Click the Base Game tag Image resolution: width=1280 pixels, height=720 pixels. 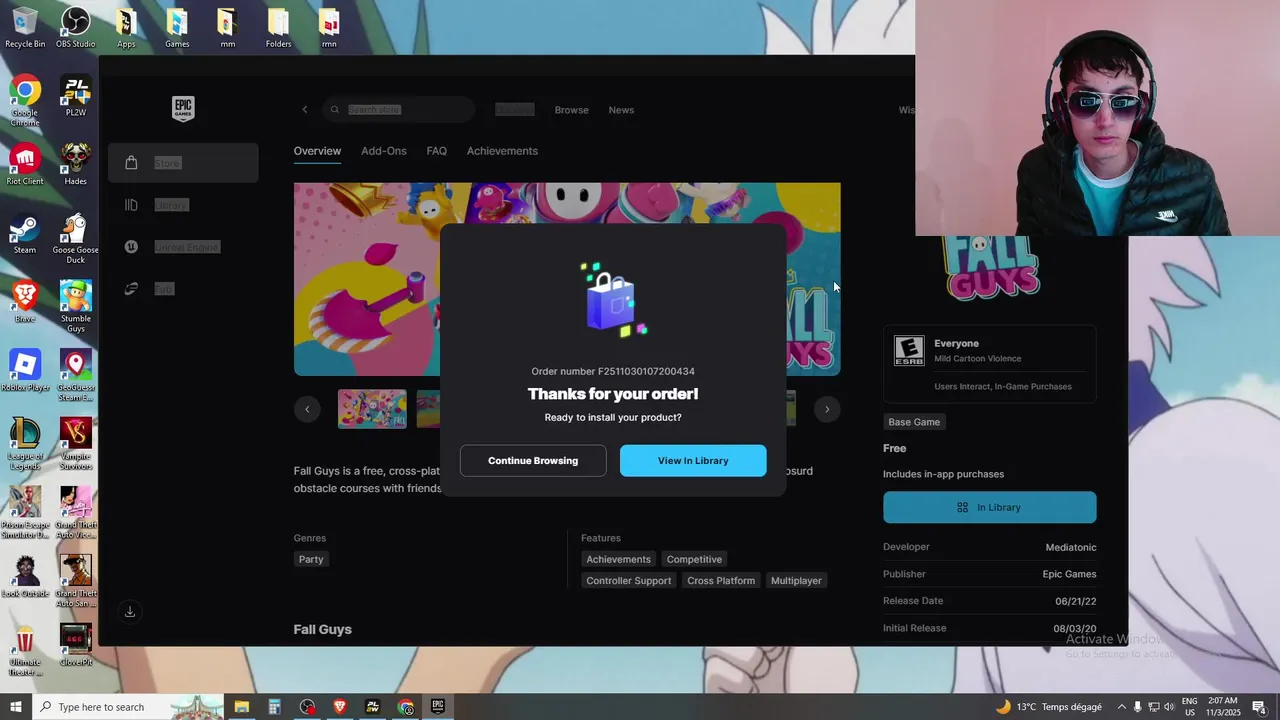(x=914, y=422)
